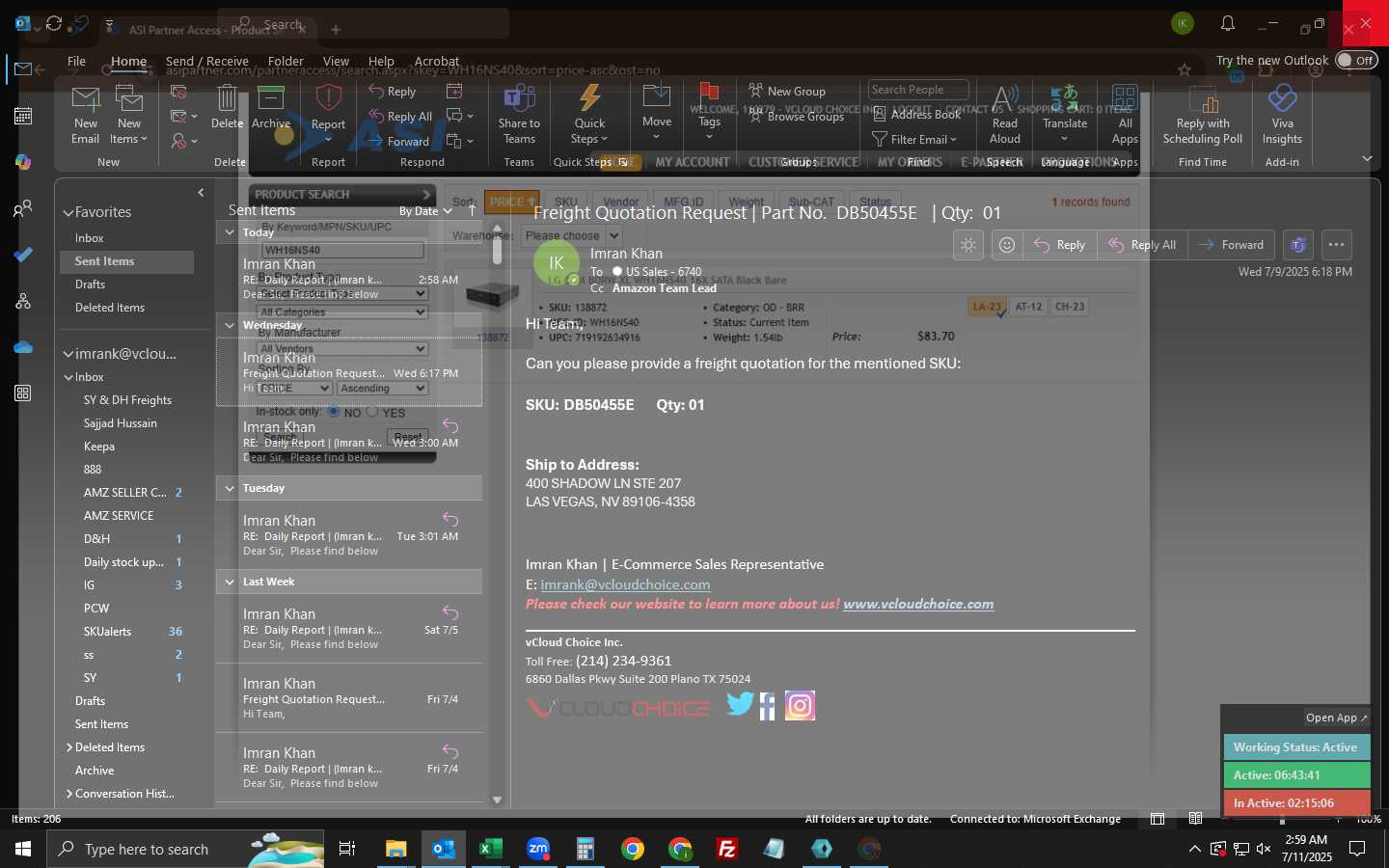Click Reply in the Respond ribbon group
This screenshot has width=1389, height=868.
click(x=393, y=92)
